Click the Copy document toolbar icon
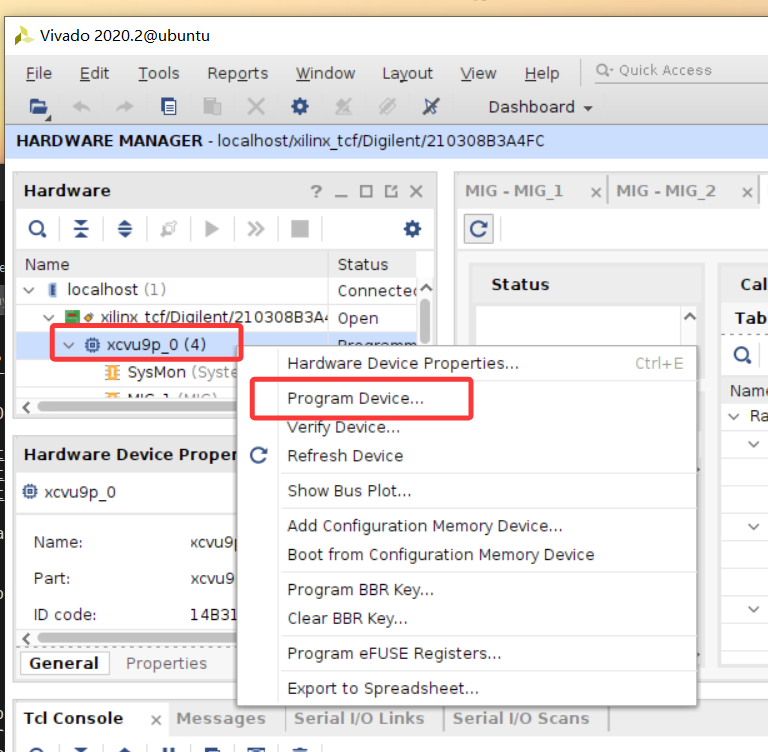This screenshot has width=768, height=752. pos(168,106)
